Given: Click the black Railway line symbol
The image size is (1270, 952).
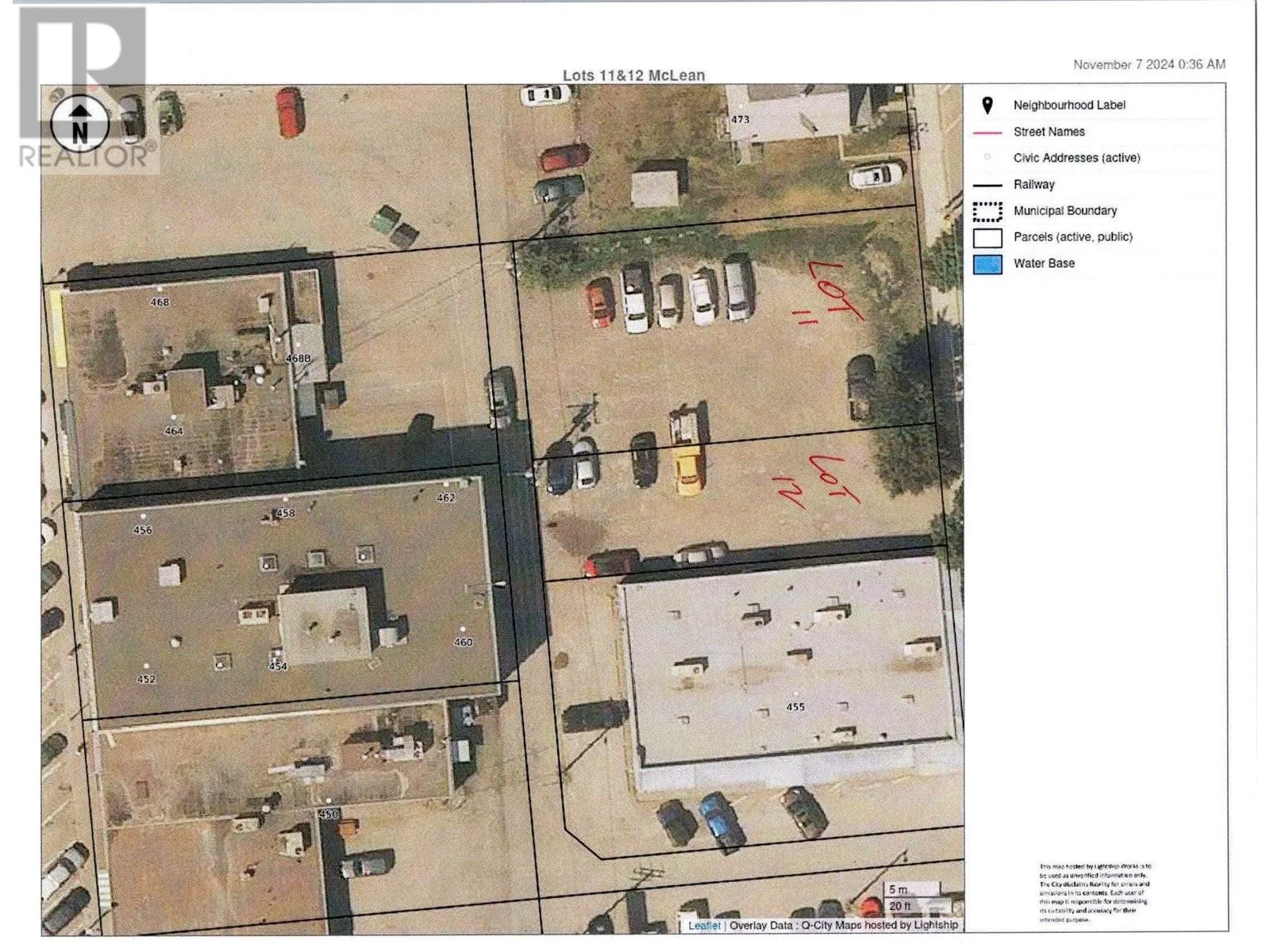Looking at the screenshot, I should pos(987,185).
